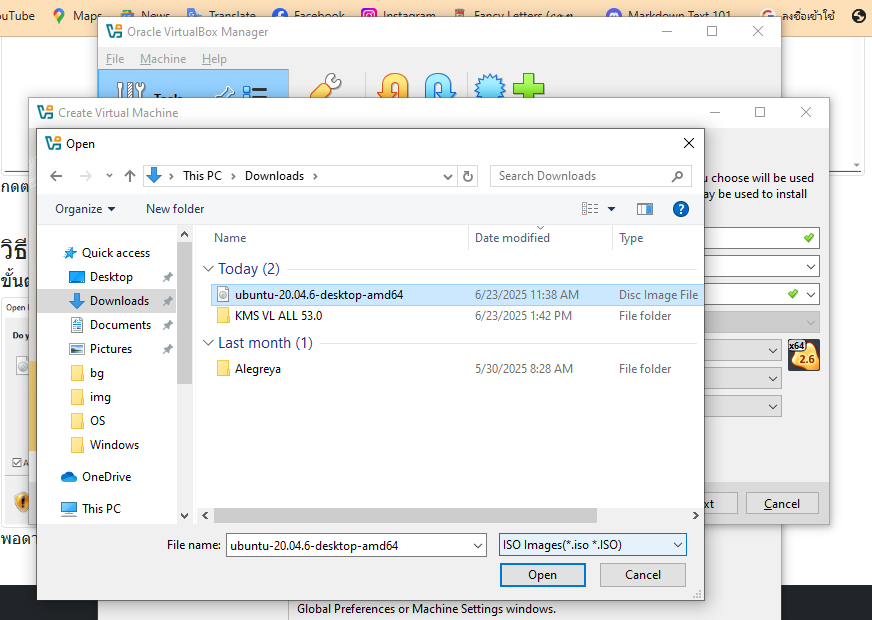Go up one folder level
Screen dimensions: 872x620
pyautogui.click(x=130, y=176)
